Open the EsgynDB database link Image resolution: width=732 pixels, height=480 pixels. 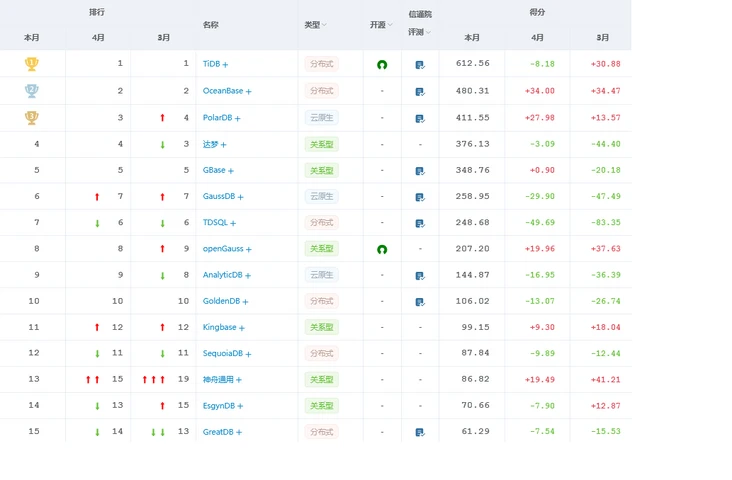point(218,406)
